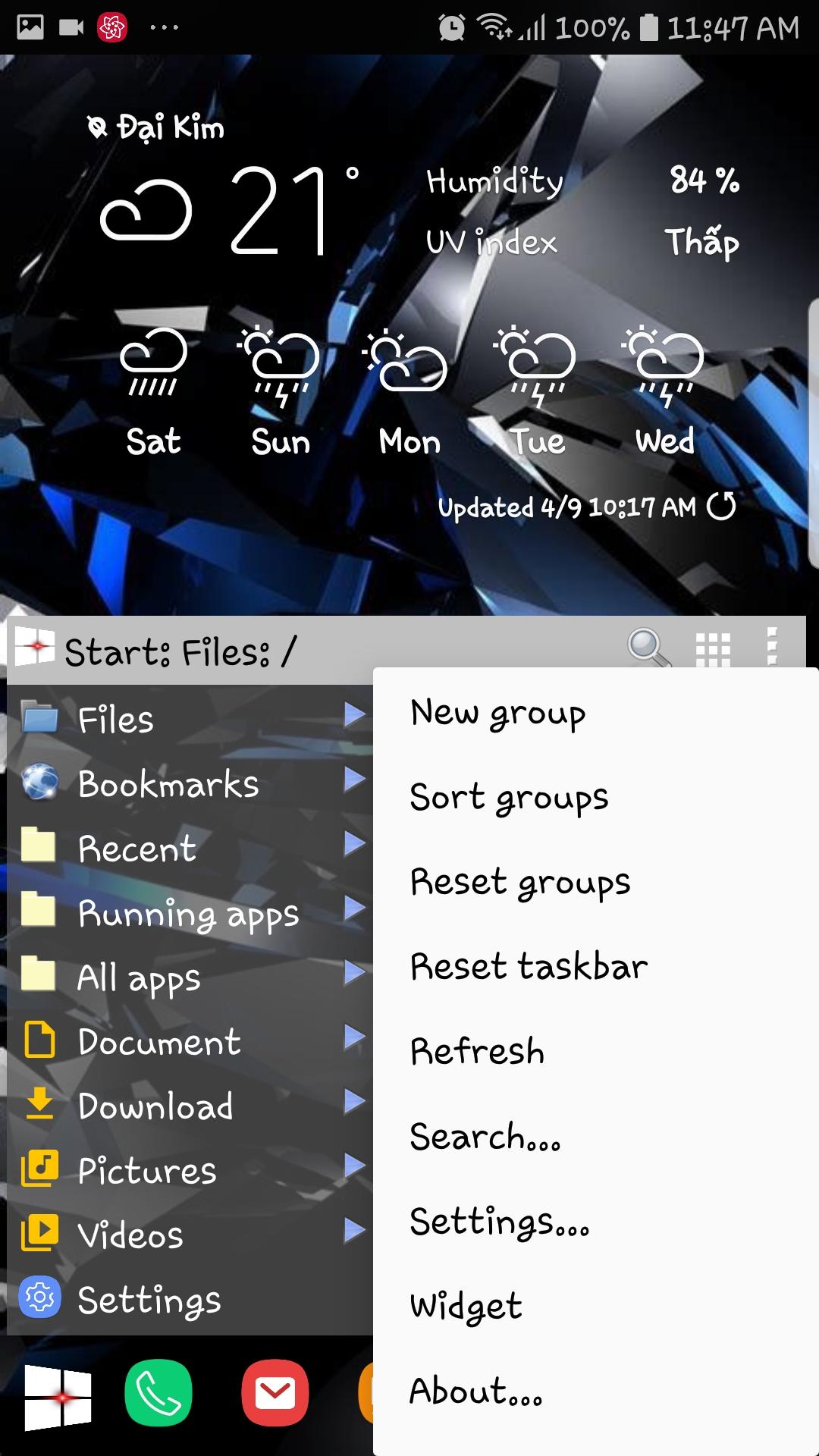Select New group from the menu
This screenshot has width=819, height=1456.
[497, 713]
